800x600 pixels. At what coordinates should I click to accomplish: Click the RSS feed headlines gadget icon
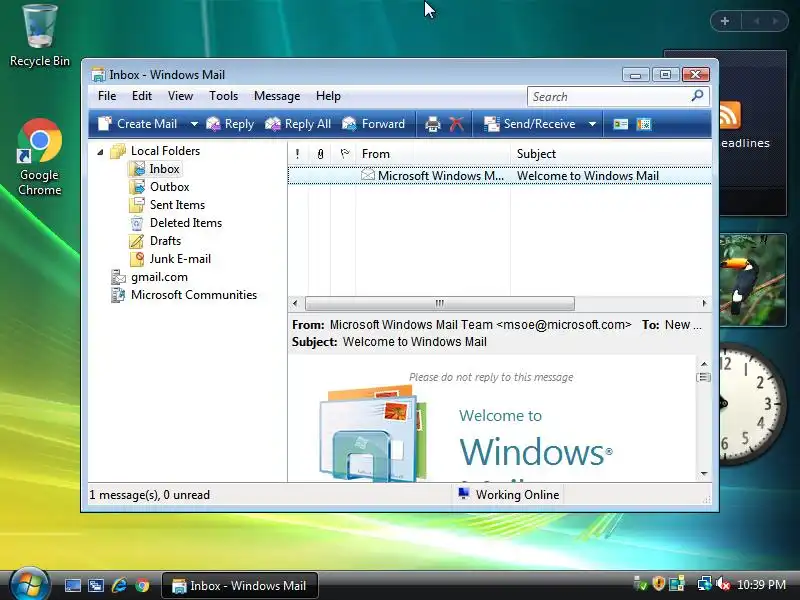tap(730, 115)
